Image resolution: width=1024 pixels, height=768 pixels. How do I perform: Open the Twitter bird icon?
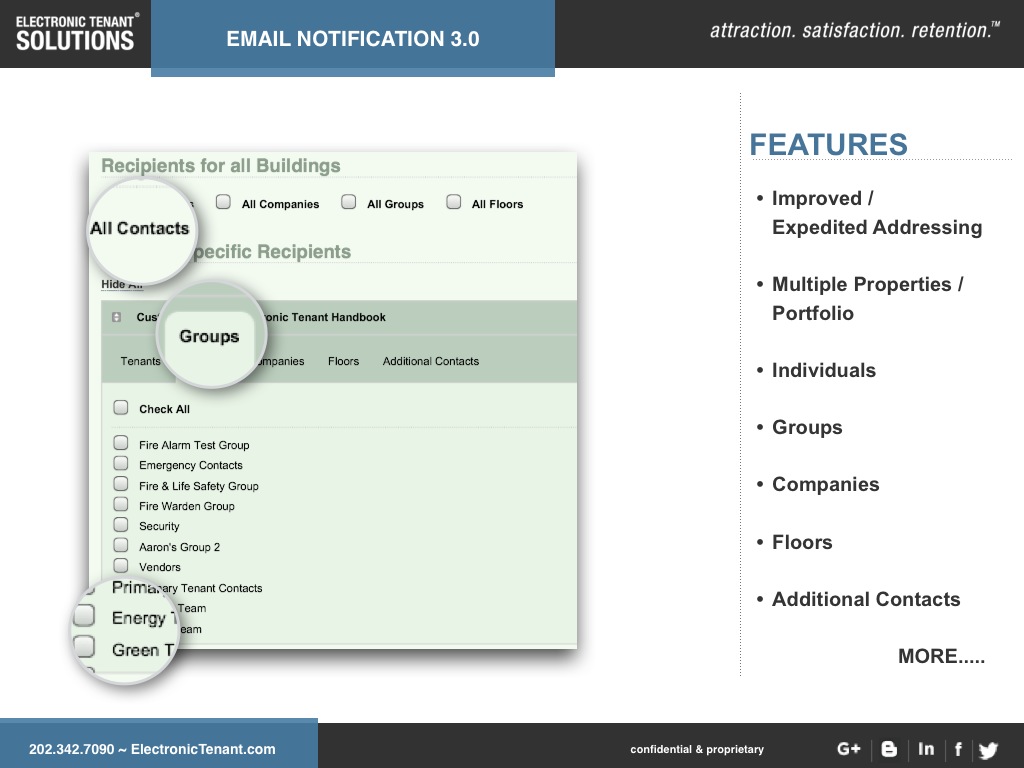[x=988, y=750]
